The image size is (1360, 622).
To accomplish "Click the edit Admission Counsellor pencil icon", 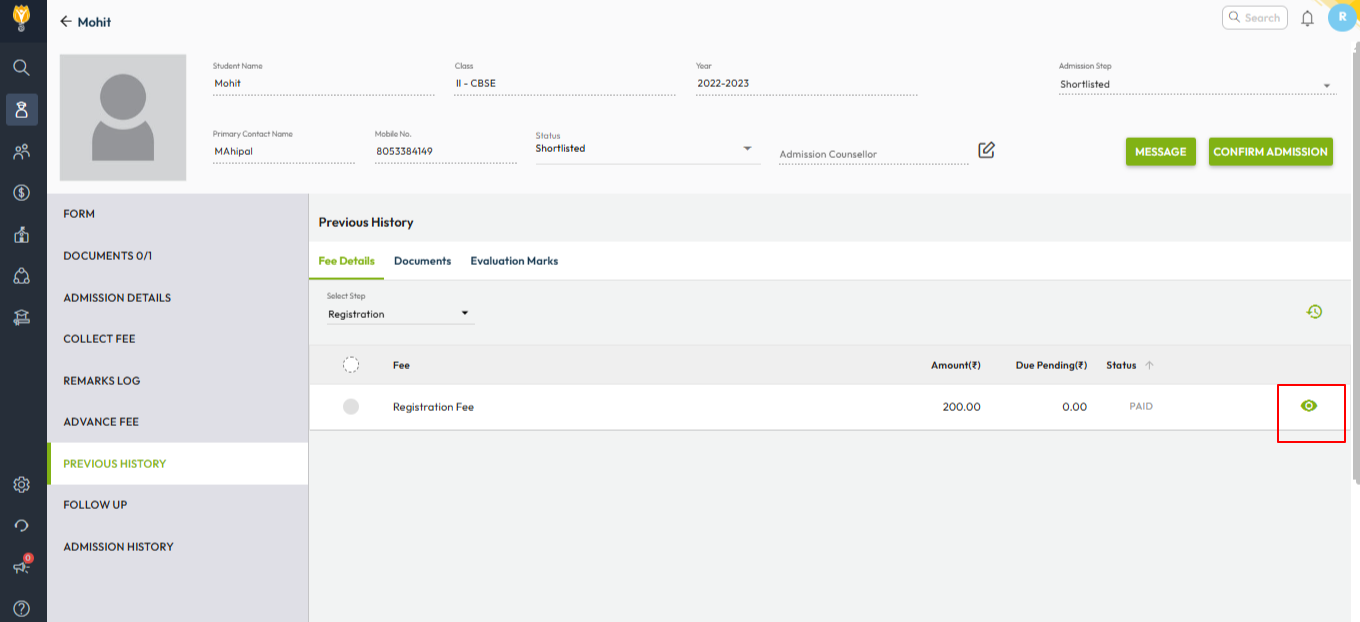I will [x=986, y=150].
